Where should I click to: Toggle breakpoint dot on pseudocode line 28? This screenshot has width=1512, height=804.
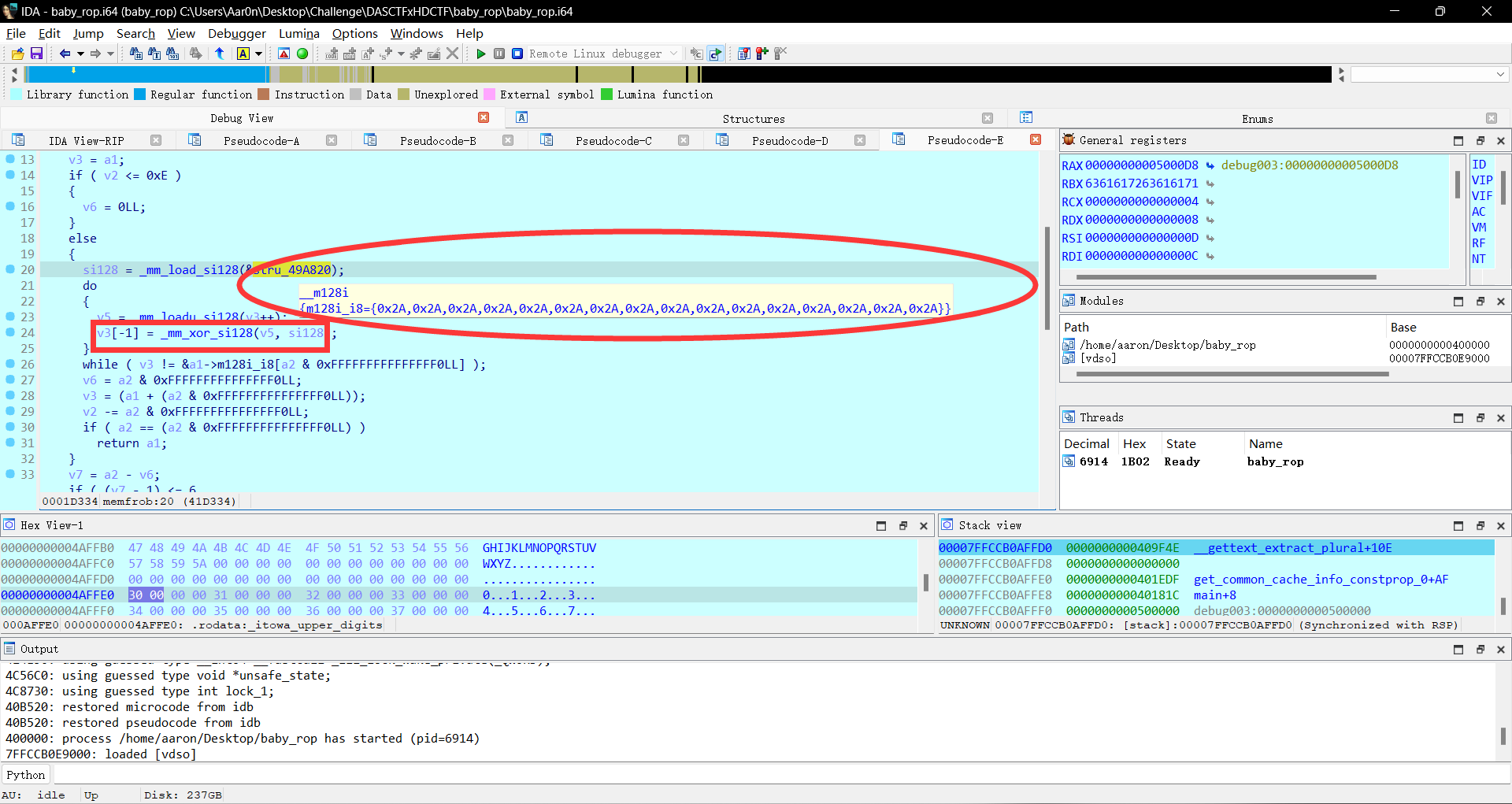[x=10, y=395]
